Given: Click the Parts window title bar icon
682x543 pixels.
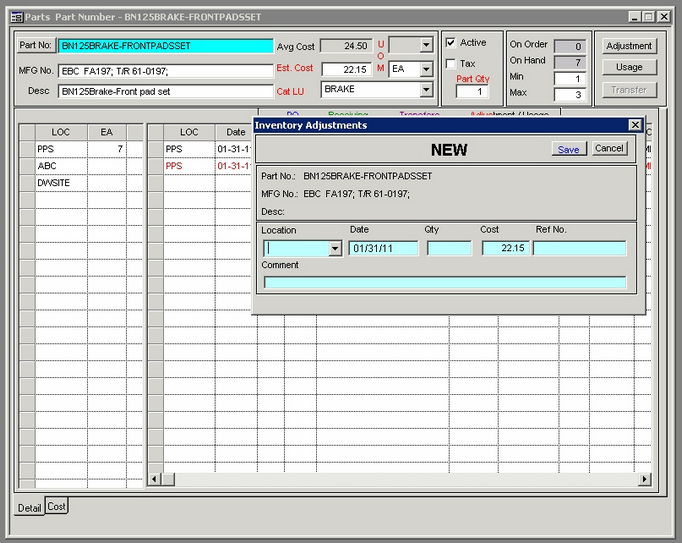Looking at the screenshot, I should click(16, 17).
